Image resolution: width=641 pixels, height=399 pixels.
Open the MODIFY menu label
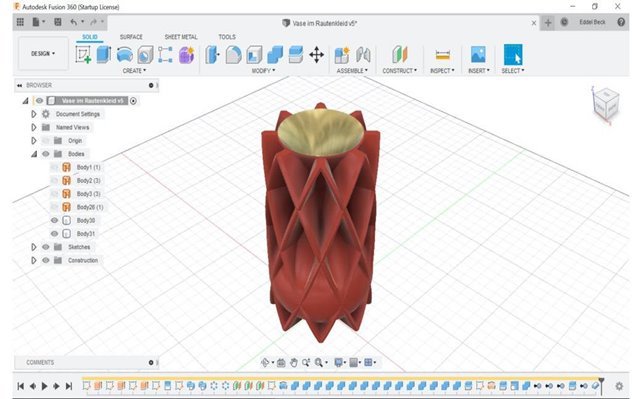[x=263, y=71]
